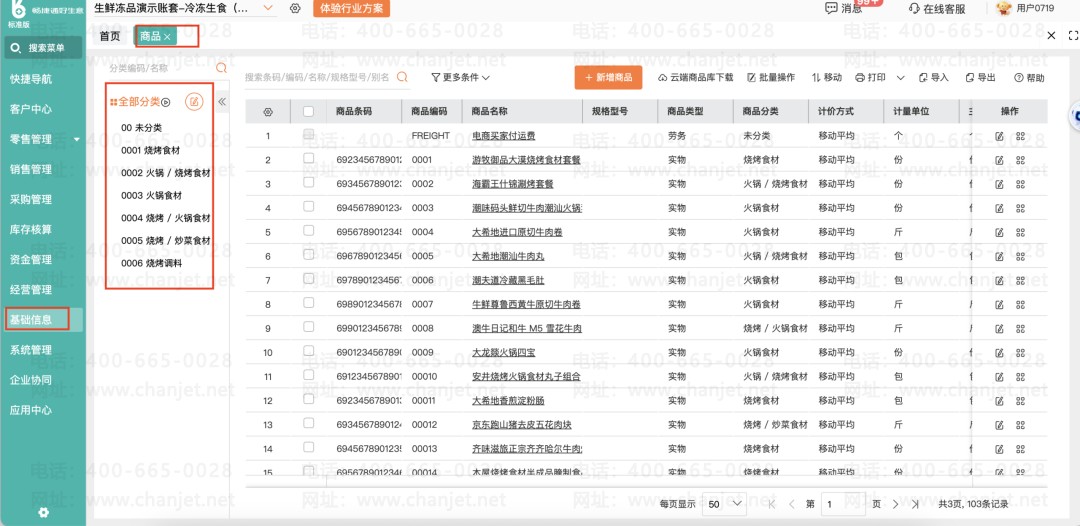Edit the 电商买家付运费 row via pencil icon
This screenshot has height=526, width=1080.
999,136
